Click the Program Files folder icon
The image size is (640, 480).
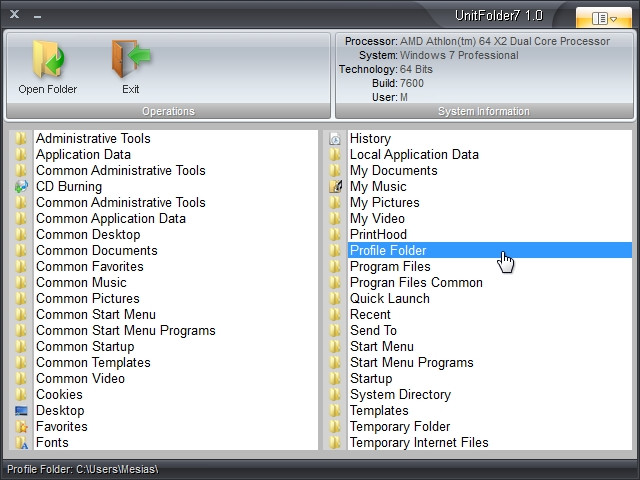335,267
